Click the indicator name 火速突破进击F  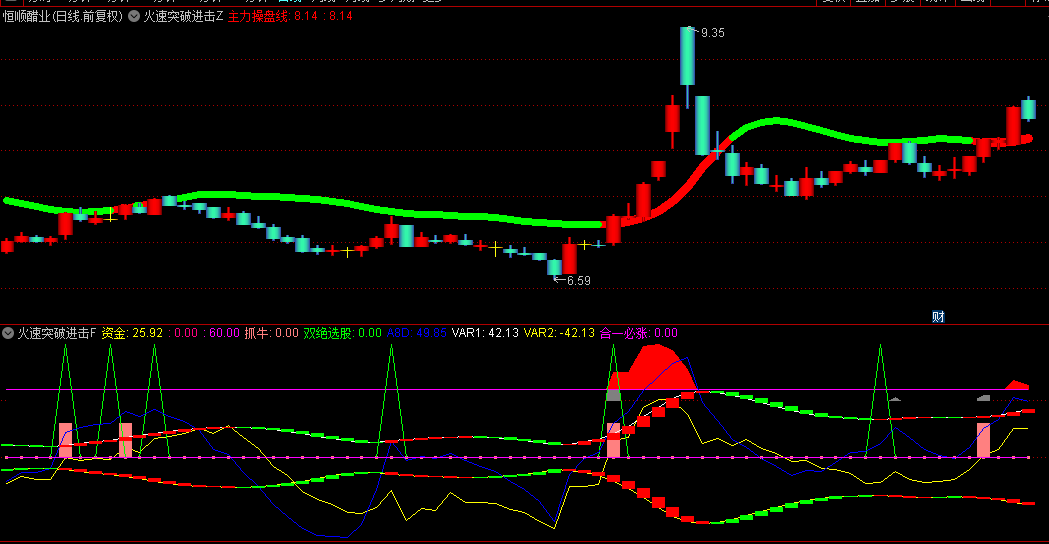tap(57, 333)
